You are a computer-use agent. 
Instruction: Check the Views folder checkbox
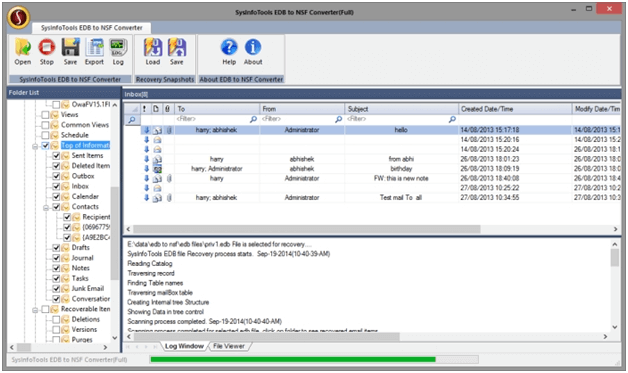(x=45, y=115)
